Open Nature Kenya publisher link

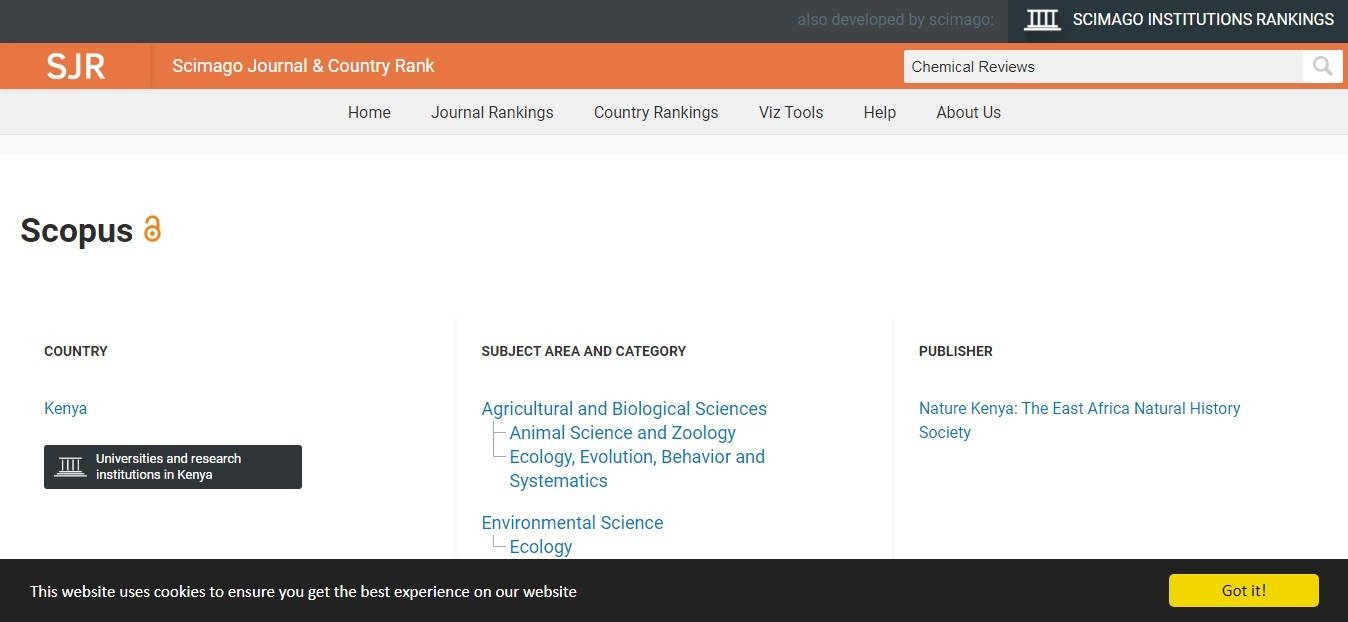[1079, 409]
